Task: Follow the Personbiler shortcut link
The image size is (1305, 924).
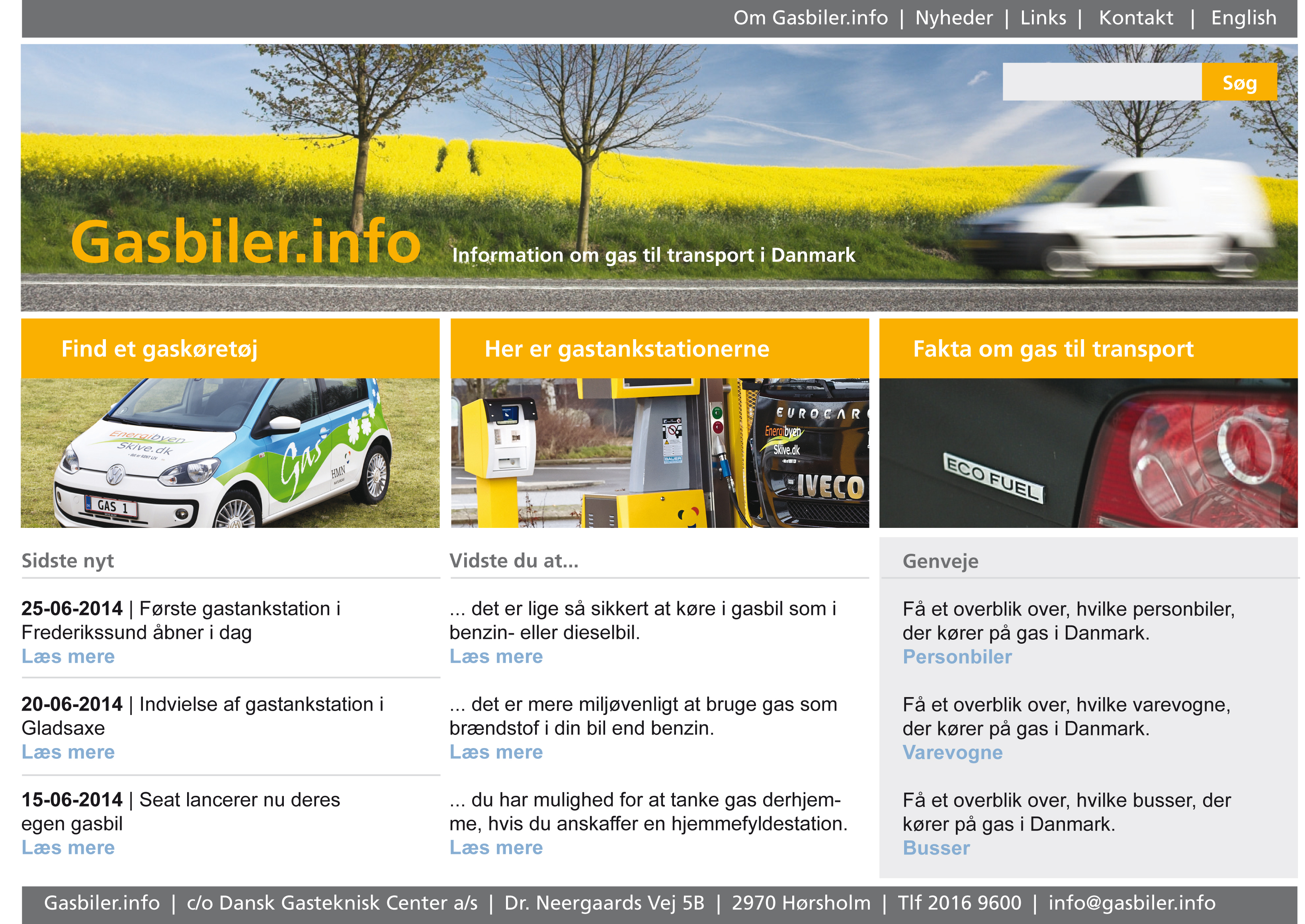Action: [x=957, y=656]
